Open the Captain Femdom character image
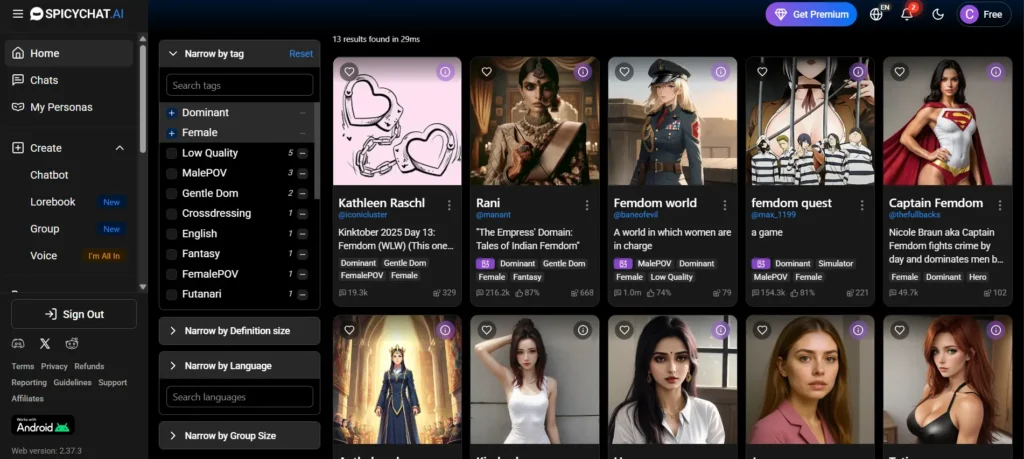The height and width of the screenshot is (459, 1024). 948,121
